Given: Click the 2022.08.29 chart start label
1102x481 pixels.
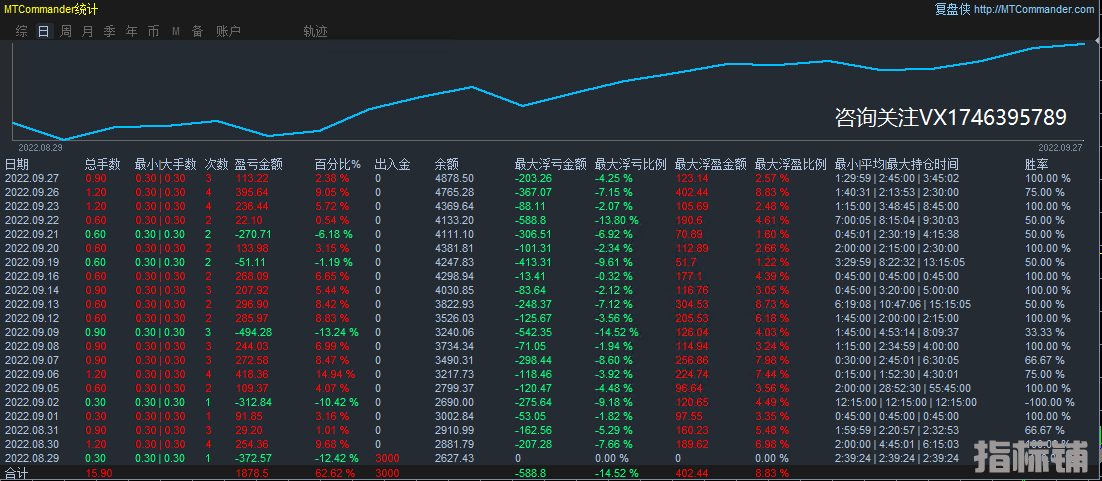Looking at the screenshot, I should pyautogui.click(x=40, y=148).
